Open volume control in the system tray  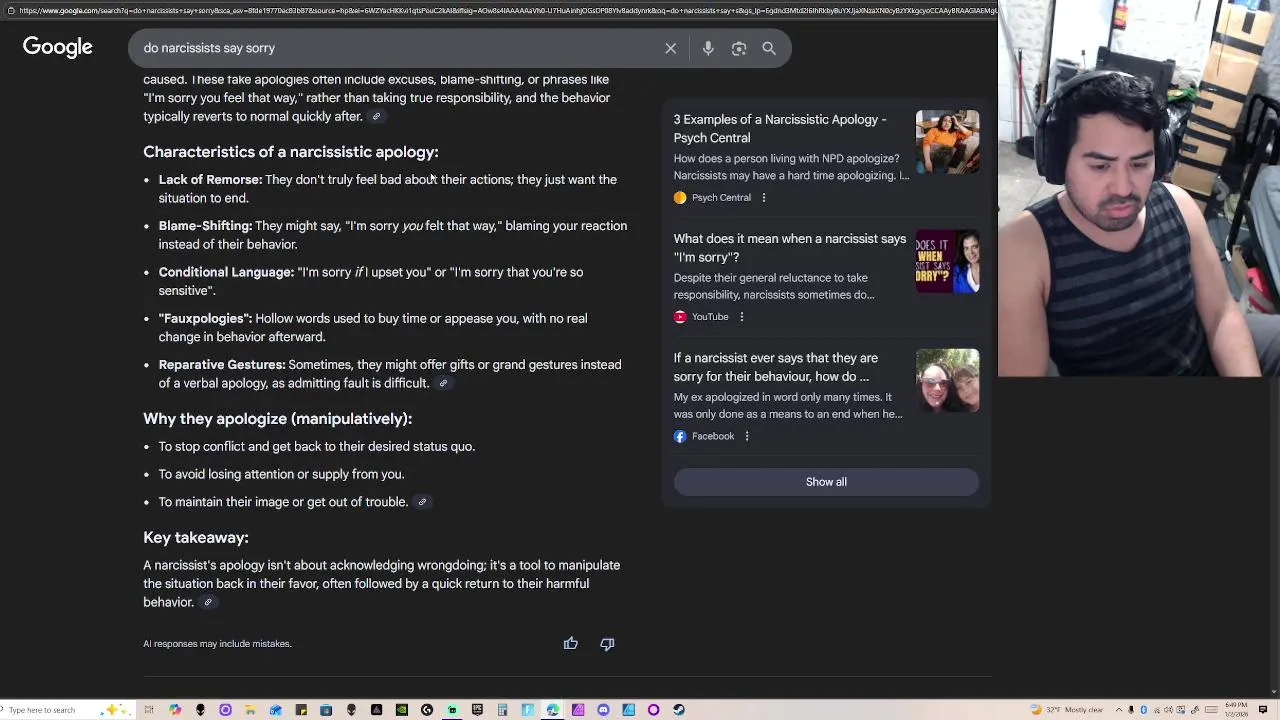point(1168,710)
